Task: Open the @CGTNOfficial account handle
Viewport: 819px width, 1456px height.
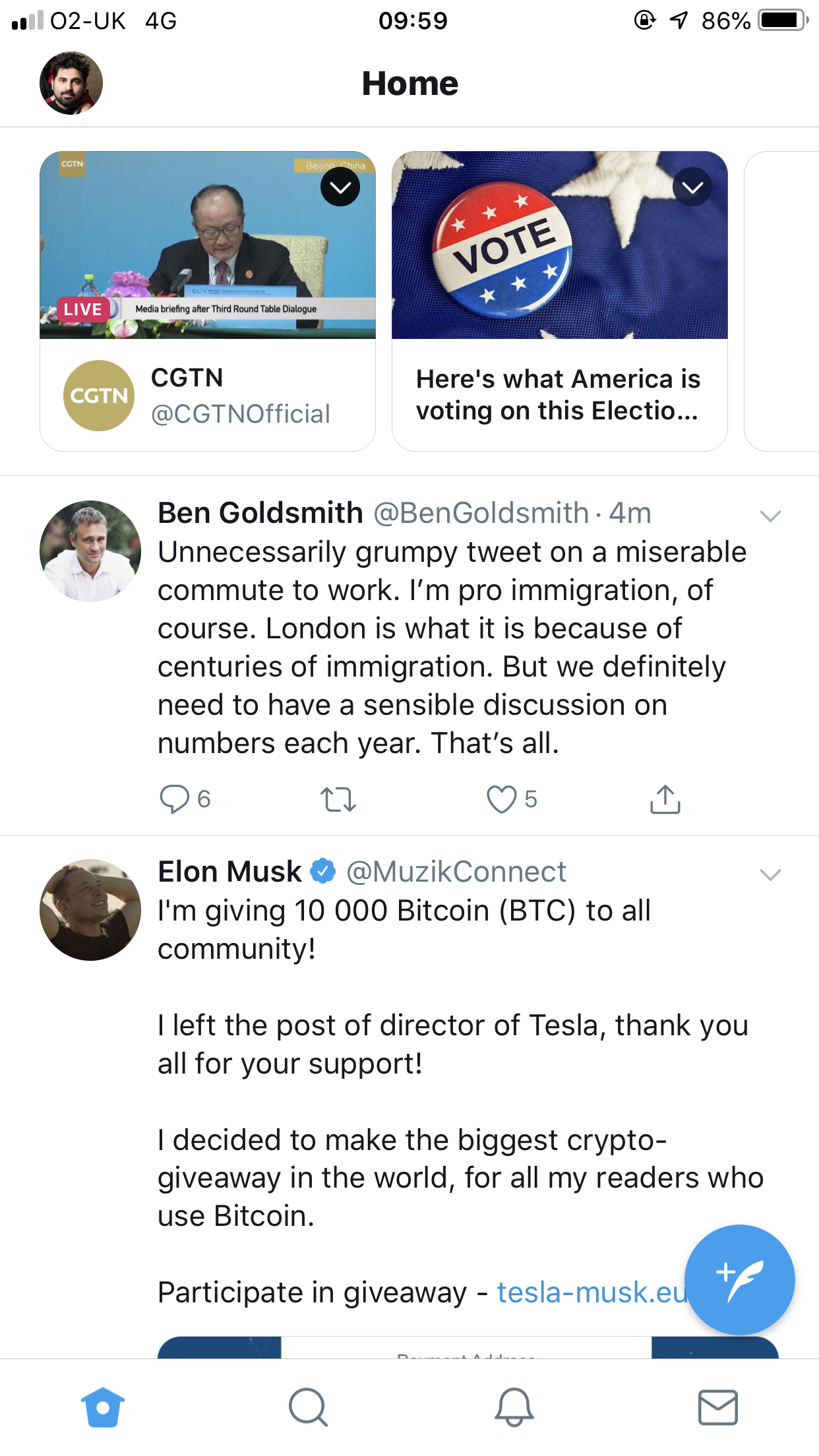Action: pyautogui.click(x=241, y=414)
